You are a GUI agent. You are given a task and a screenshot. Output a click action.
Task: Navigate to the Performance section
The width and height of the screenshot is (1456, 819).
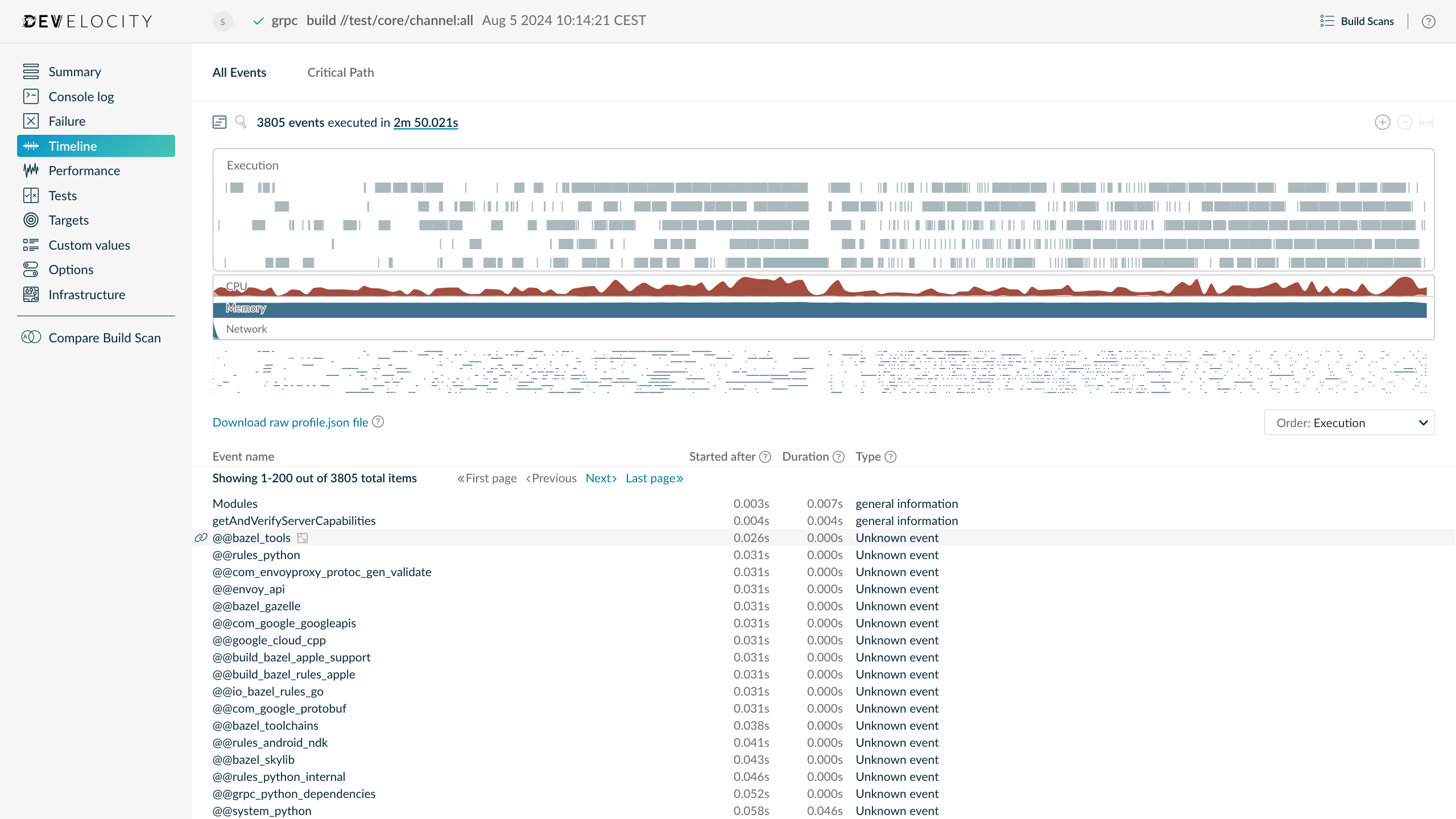(x=84, y=170)
